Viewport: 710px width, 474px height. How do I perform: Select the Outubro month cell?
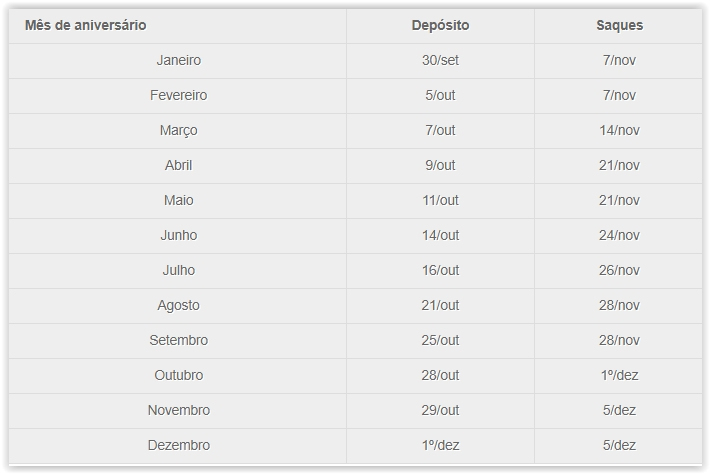178,375
